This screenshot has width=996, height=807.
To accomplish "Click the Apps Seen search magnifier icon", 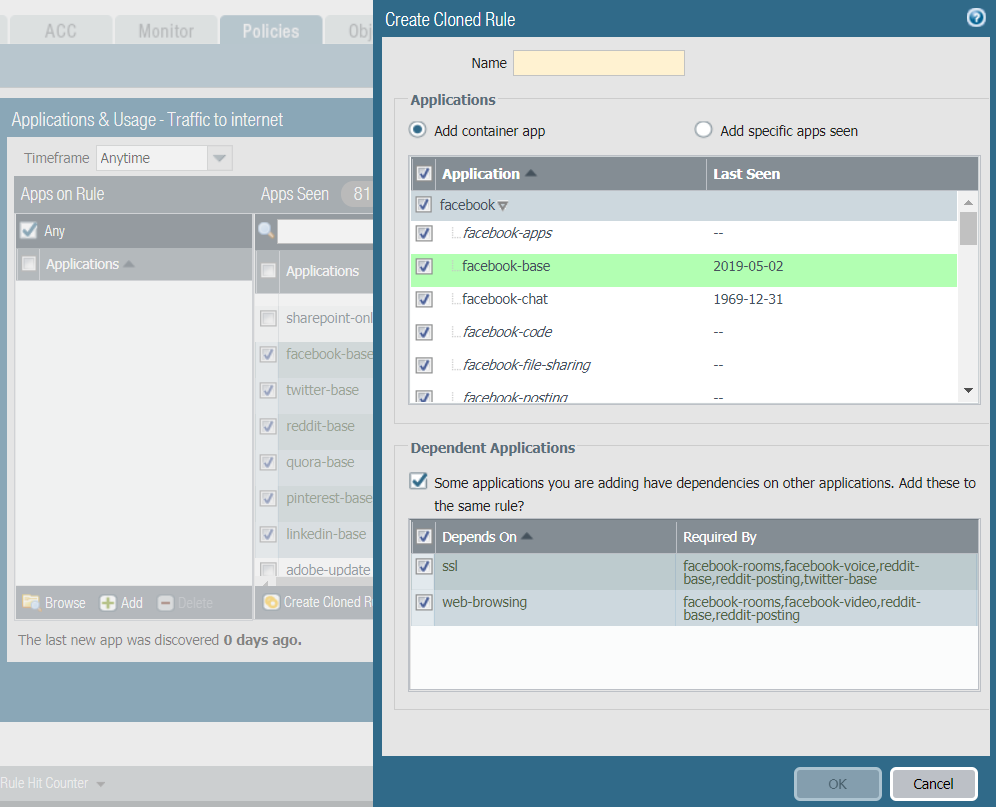I will click(266, 231).
